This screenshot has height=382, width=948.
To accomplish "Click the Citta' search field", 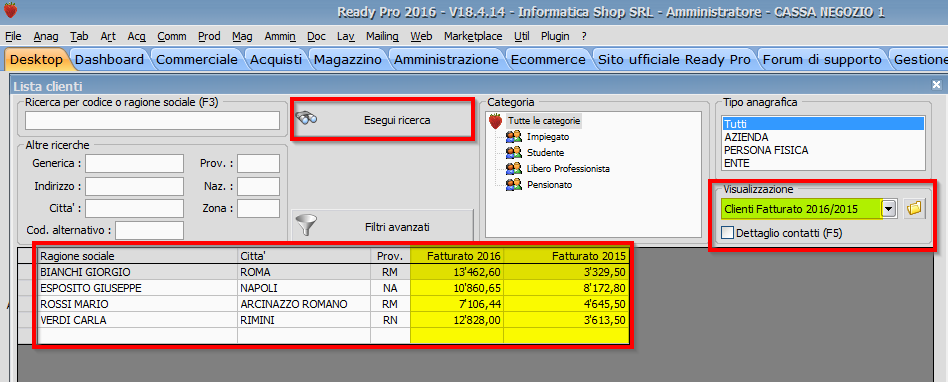I will tap(134, 209).
